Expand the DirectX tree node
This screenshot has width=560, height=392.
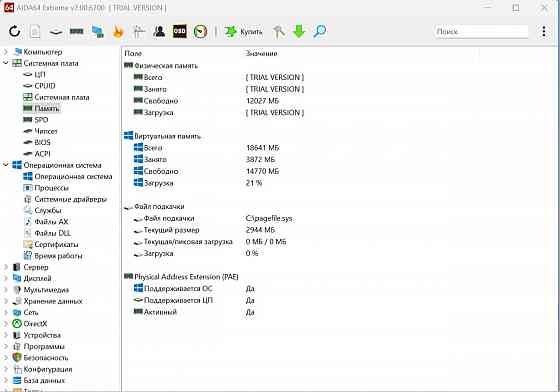pos(6,324)
